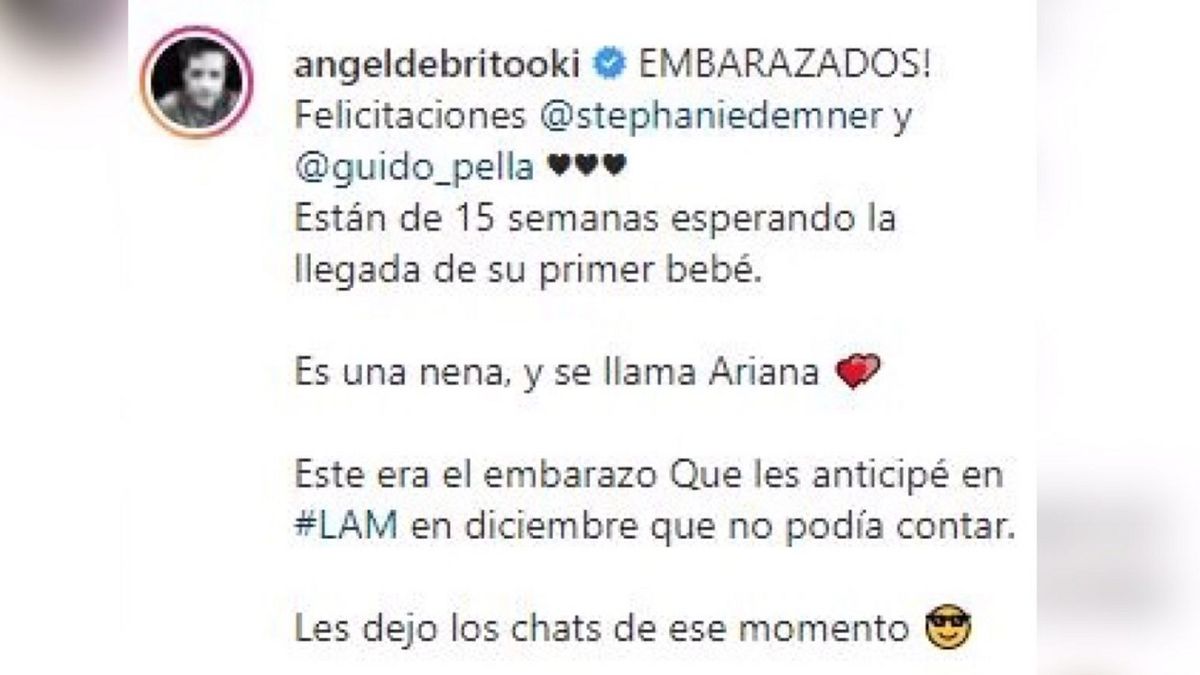Click the sunglasses smiley emoji

pyautogui.click(x=948, y=630)
